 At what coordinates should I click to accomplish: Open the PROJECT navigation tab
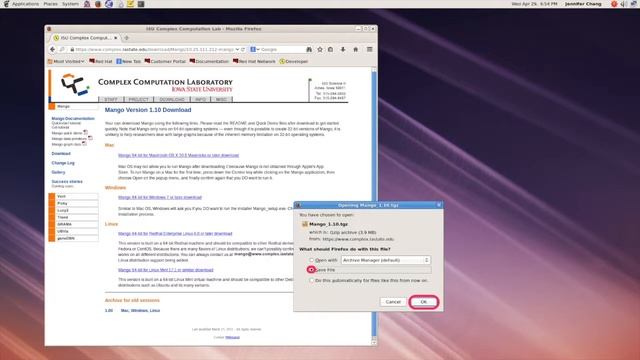click(x=139, y=99)
